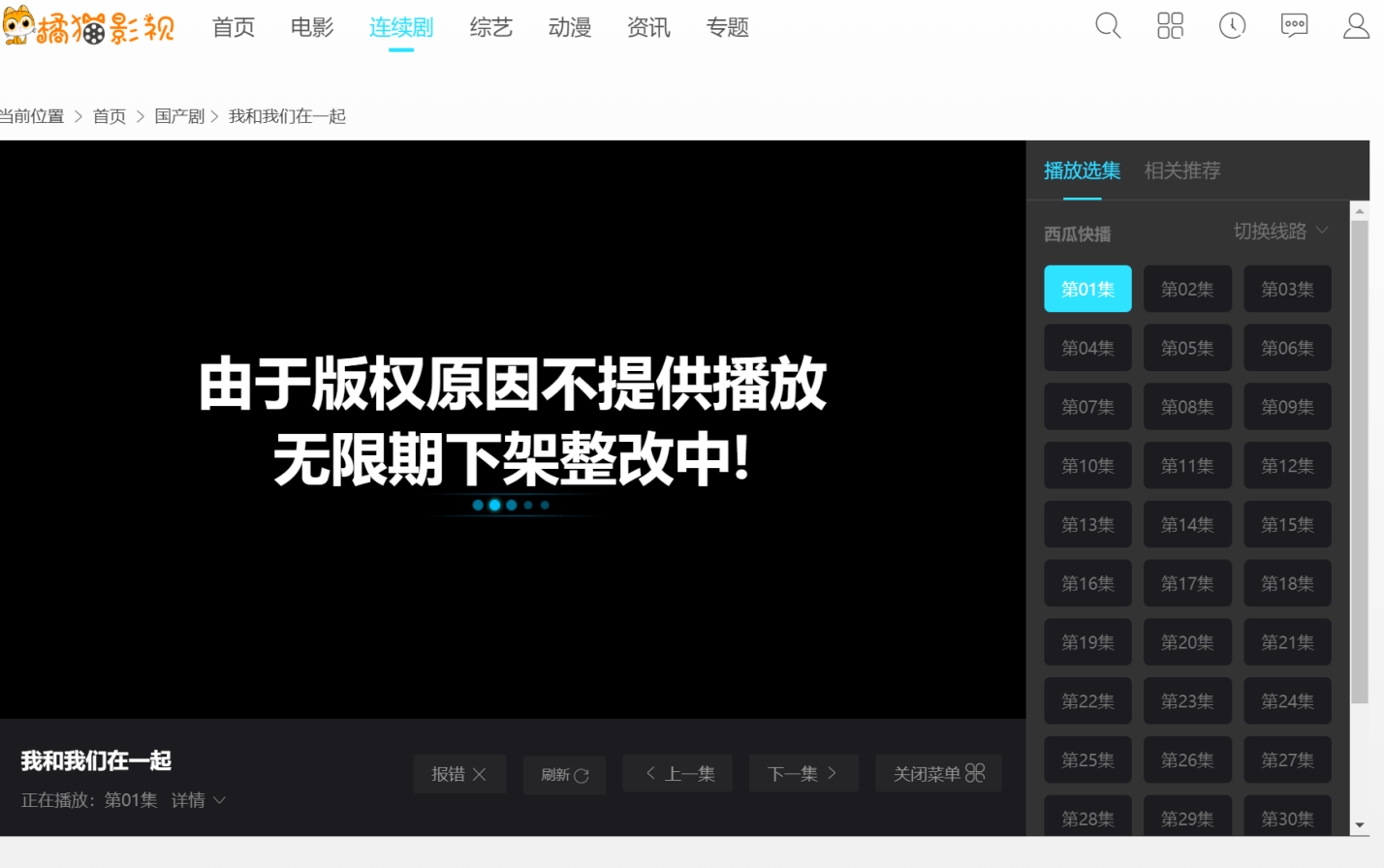
Task: Click the user profile icon
Action: pos(1356,26)
